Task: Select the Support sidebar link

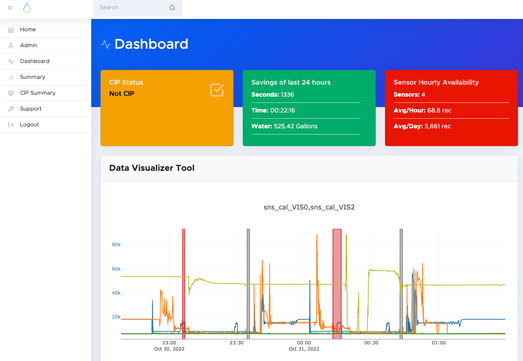Action: 45,109
